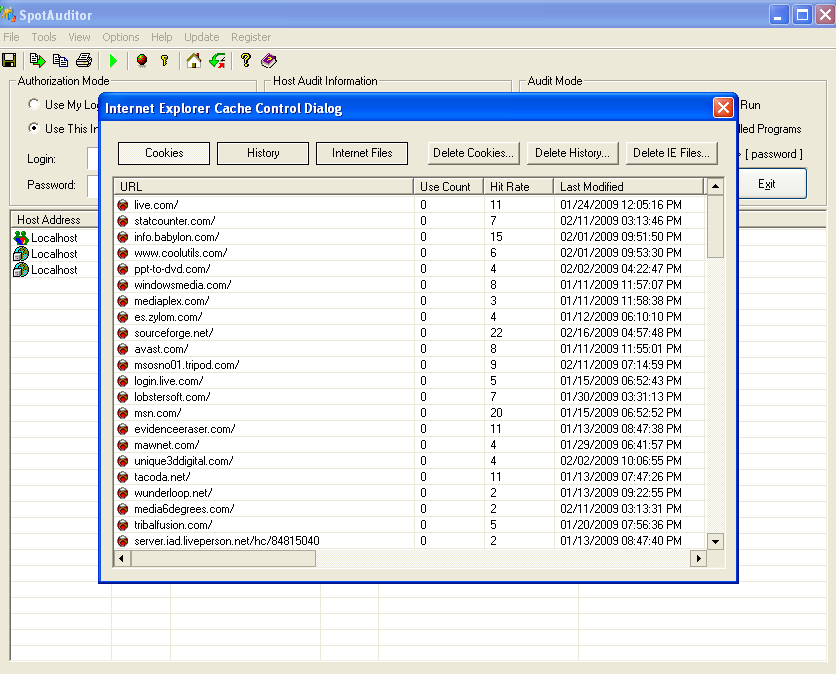836x674 pixels.
Task: Click the cookie icon beside live.com/
Action: (x=123, y=205)
